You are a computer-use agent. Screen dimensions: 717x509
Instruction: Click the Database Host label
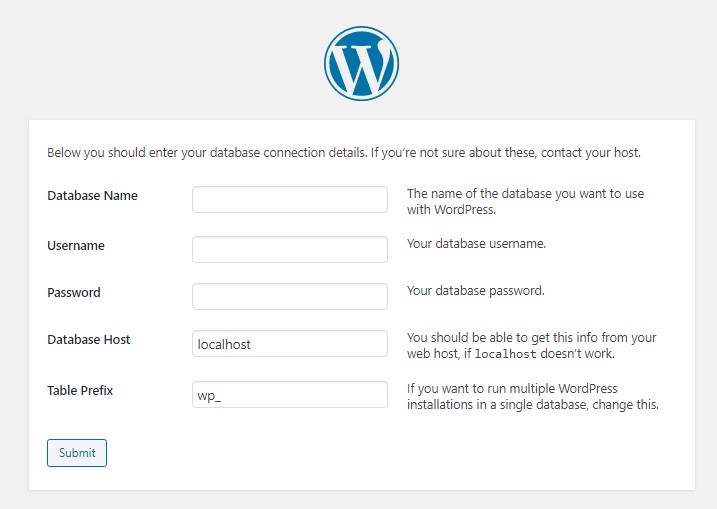pyautogui.click(x=89, y=340)
